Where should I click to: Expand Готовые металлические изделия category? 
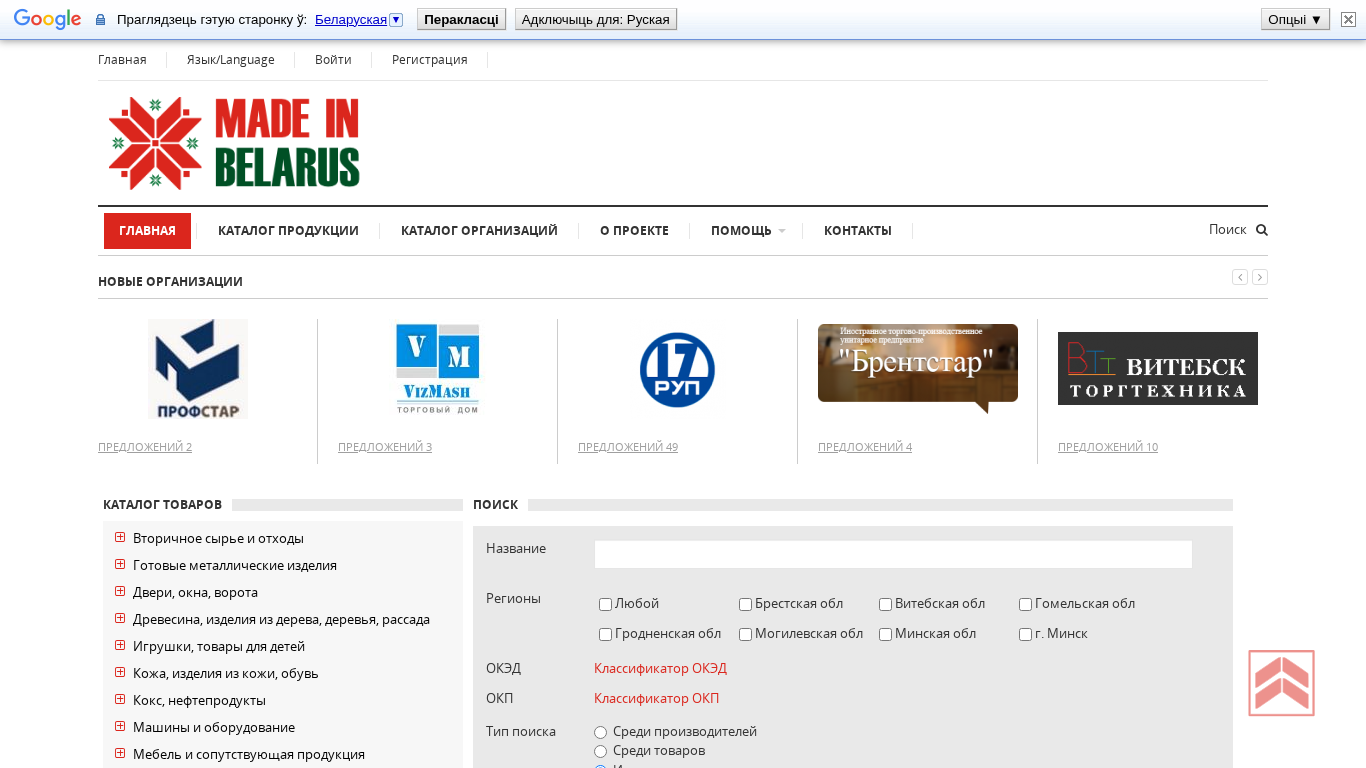pyautogui.click(x=120, y=564)
